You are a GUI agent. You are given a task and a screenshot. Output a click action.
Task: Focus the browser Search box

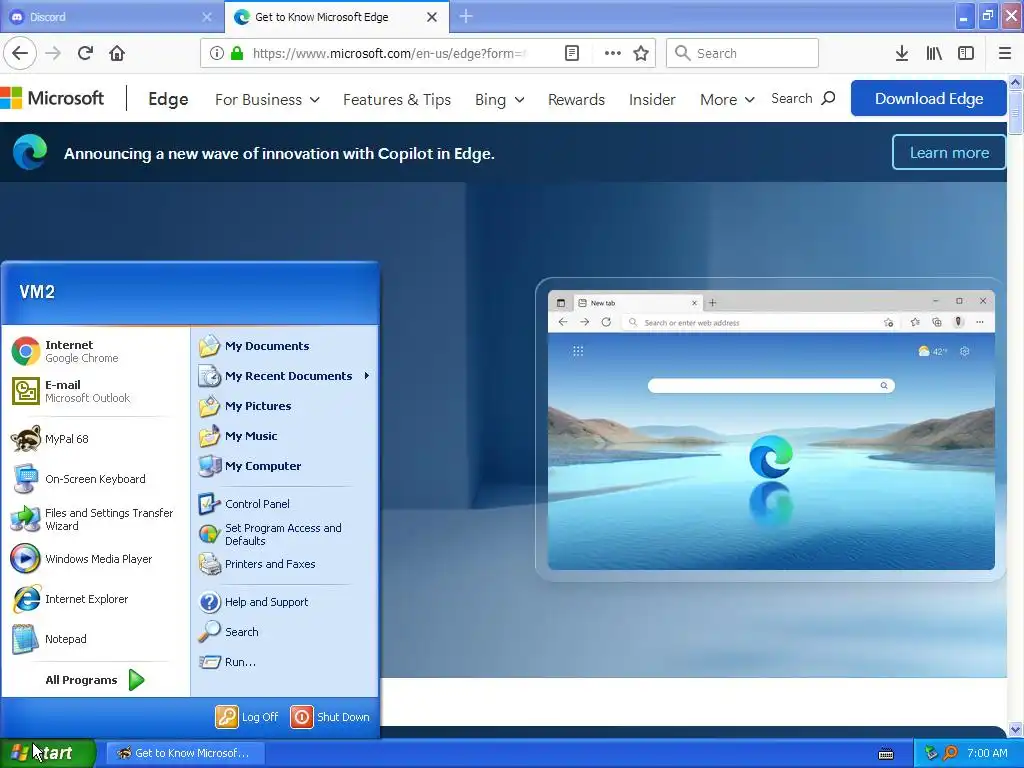click(x=743, y=53)
